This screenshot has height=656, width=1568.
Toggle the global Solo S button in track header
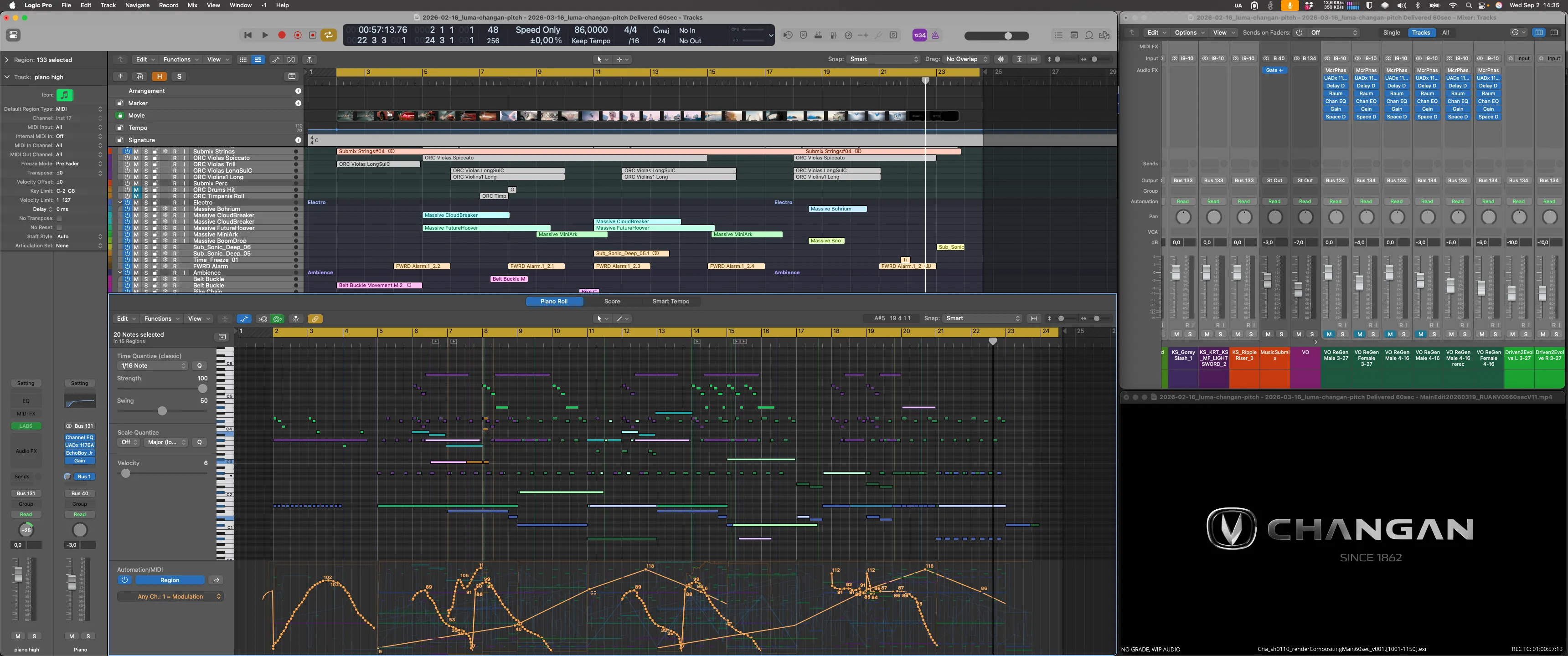click(178, 76)
